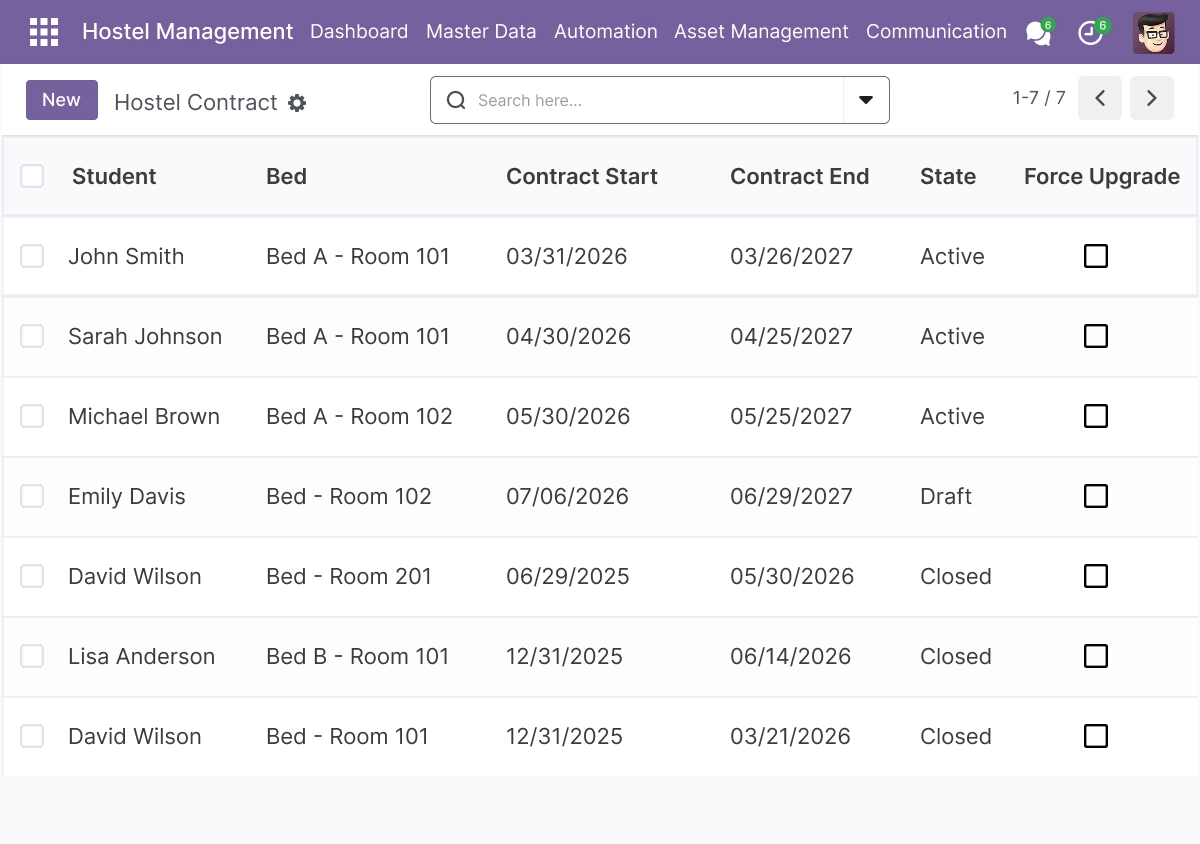Click contract end date 06/14/2026

(x=790, y=656)
